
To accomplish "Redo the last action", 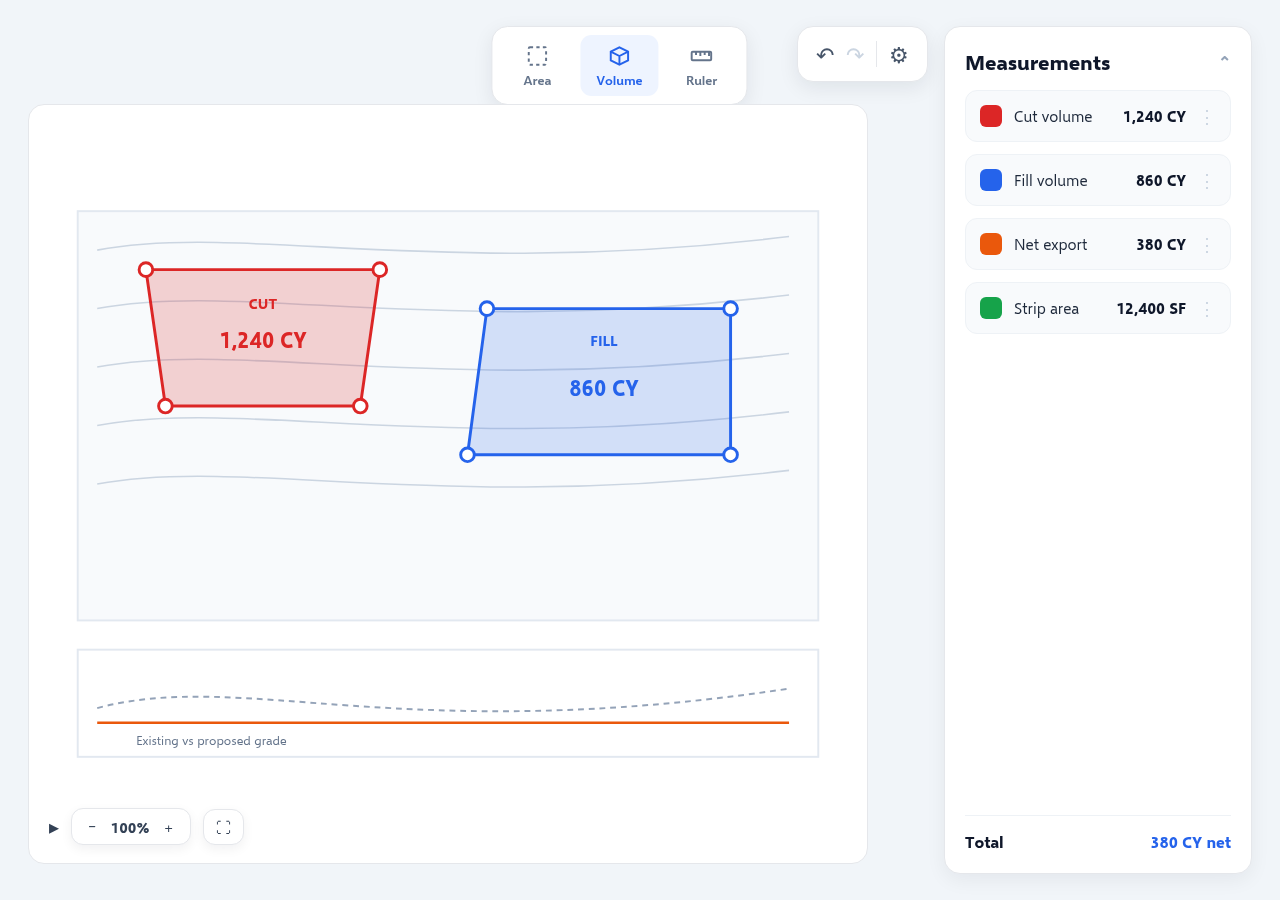I will click(855, 55).
